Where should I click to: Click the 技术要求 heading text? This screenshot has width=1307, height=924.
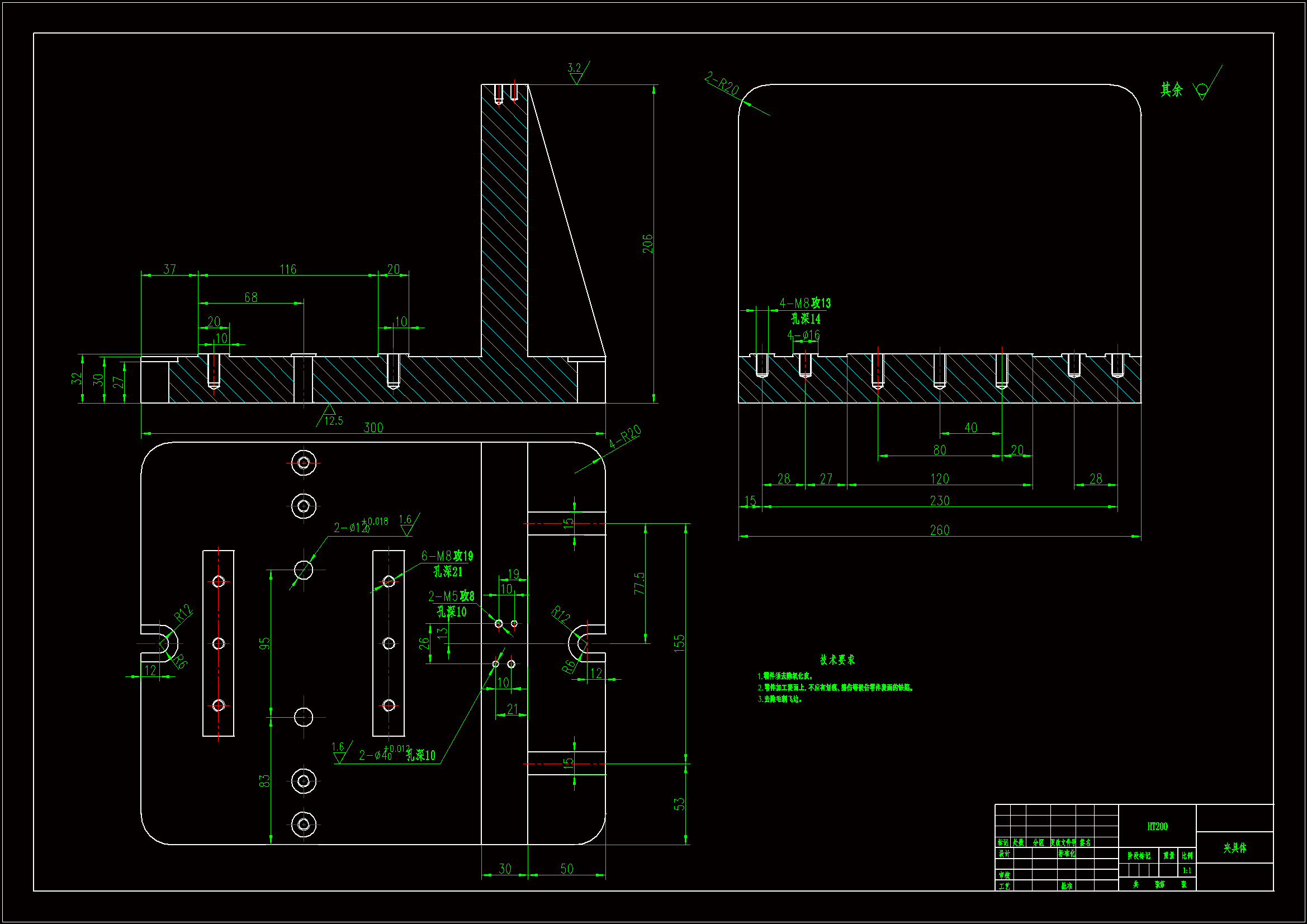(x=837, y=659)
